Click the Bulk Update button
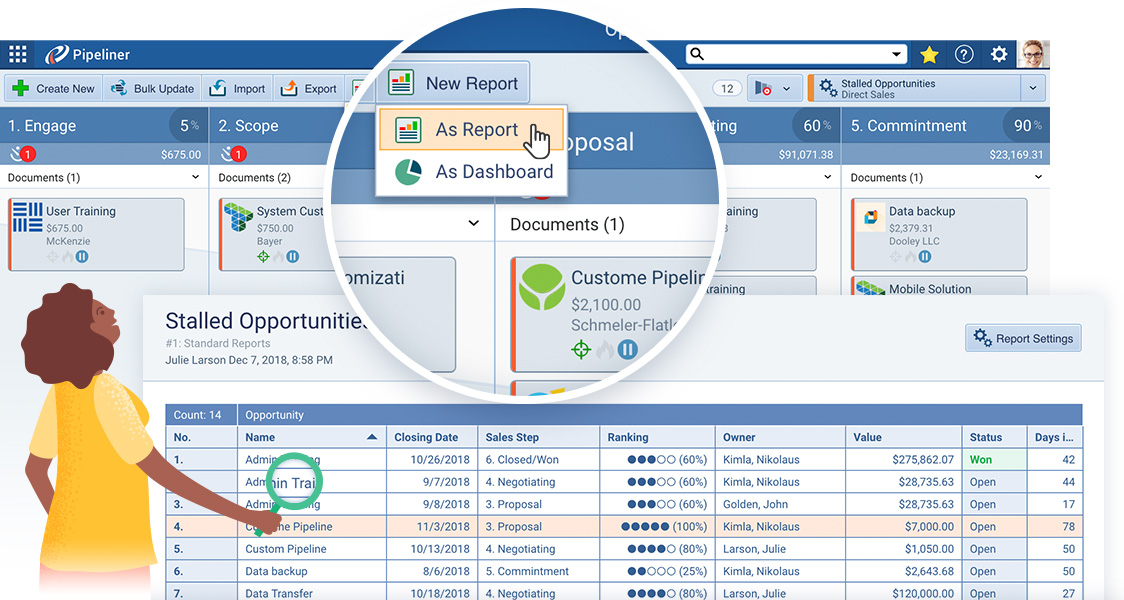This screenshot has height=600, width=1124. (x=153, y=89)
